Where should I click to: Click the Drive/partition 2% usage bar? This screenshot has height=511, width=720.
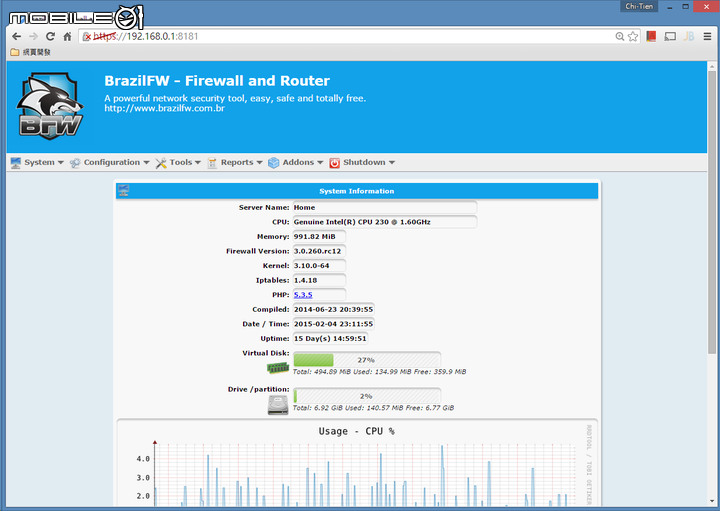[366, 396]
